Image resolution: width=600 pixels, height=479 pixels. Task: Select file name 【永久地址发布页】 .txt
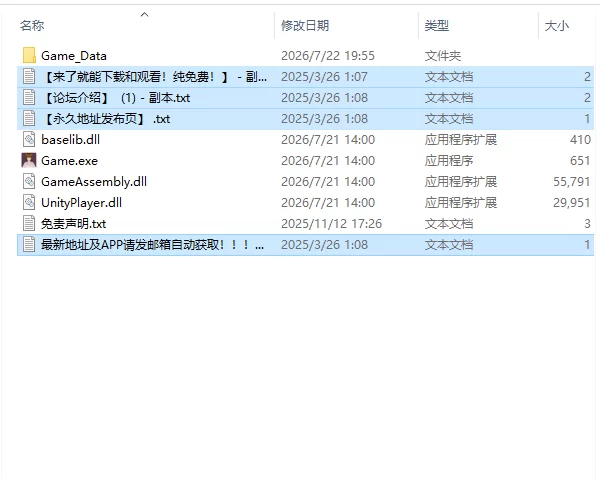click(106, 119)
